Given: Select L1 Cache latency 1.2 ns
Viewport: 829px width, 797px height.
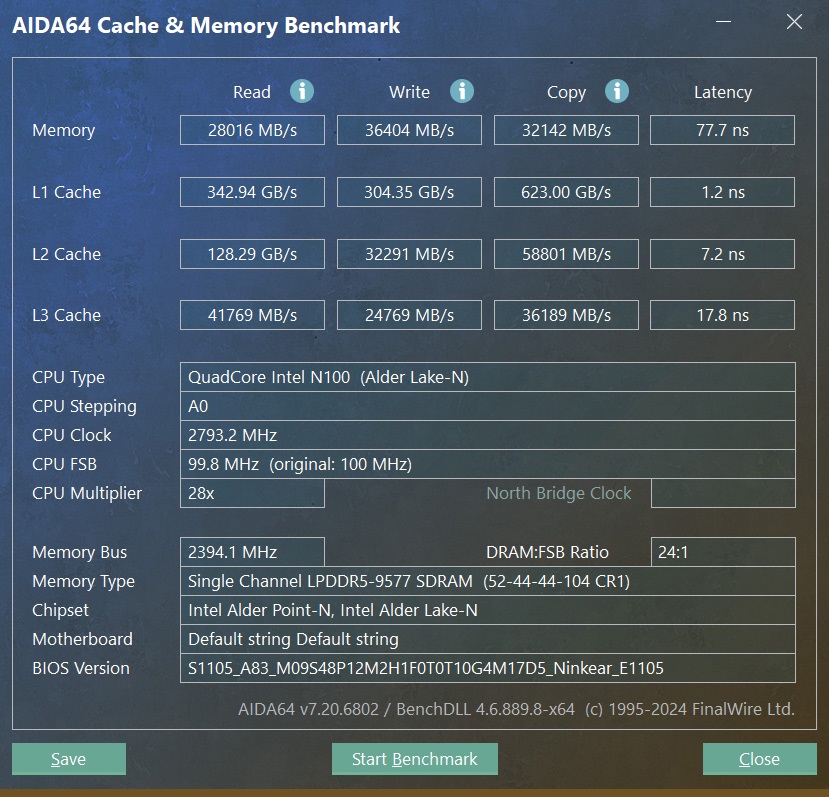Looking at the screenshot, I should [722, 192].
